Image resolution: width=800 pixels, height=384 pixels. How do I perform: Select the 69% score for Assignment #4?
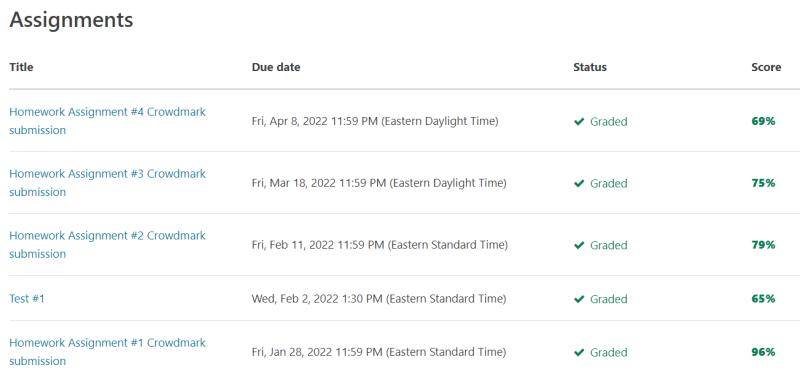(x=763, y=121)
